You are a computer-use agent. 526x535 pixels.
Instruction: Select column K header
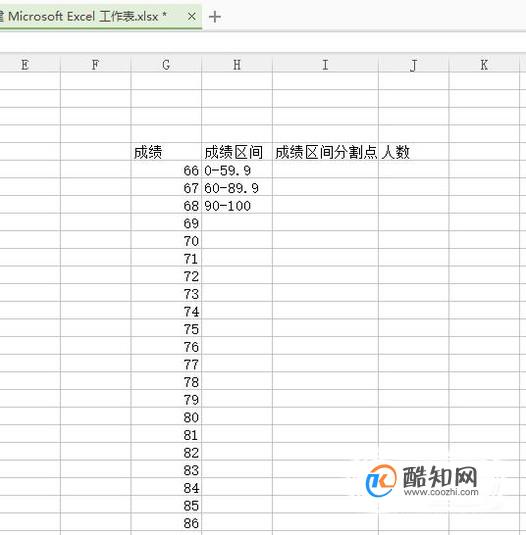click(x=484, y=64)
